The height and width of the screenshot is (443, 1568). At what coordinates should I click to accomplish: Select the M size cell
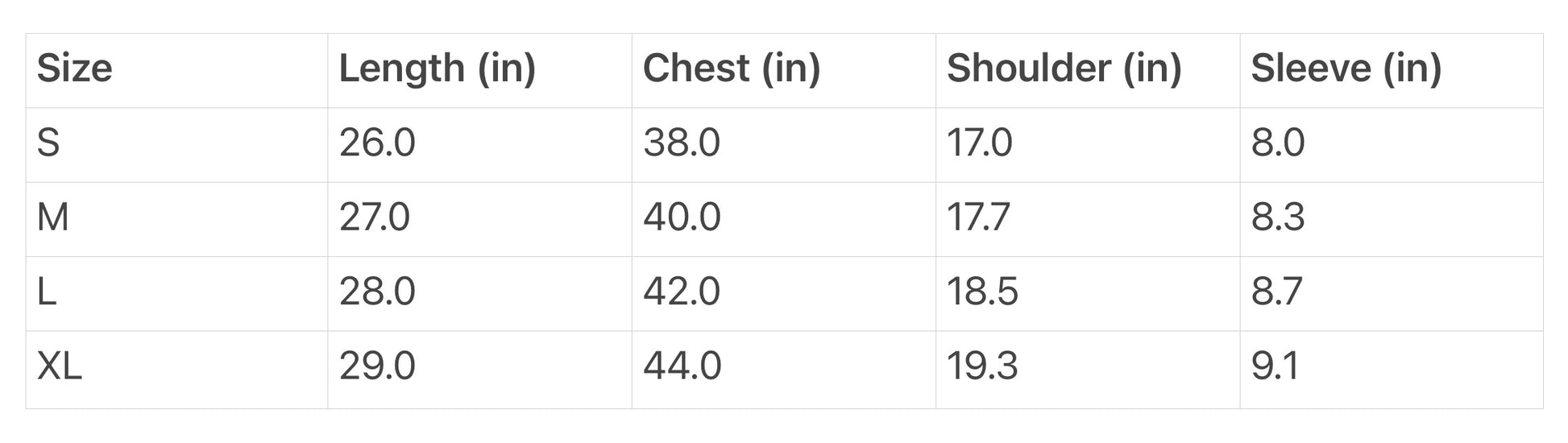pos(53,217)
